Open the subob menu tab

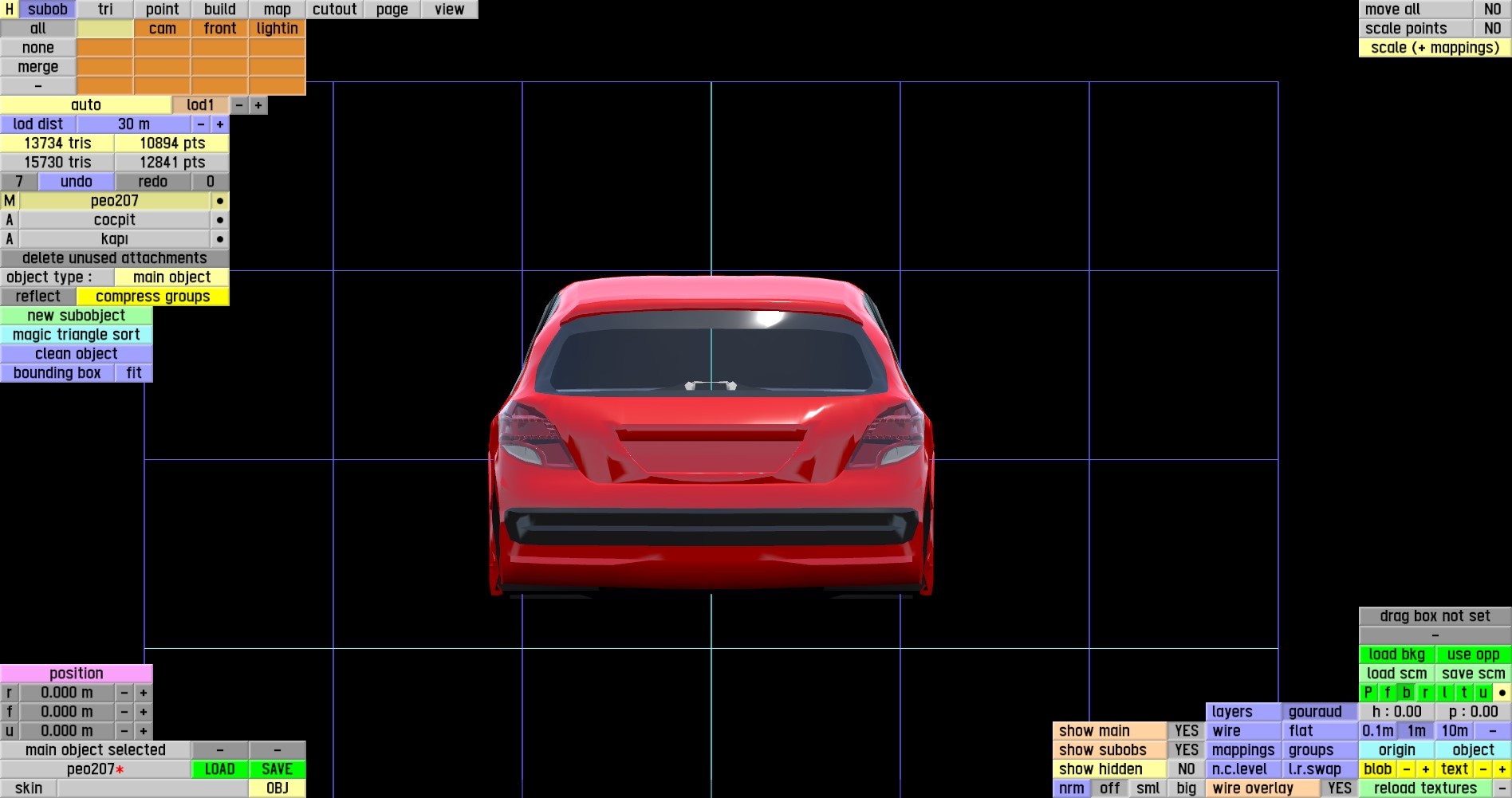click(48, 10)
